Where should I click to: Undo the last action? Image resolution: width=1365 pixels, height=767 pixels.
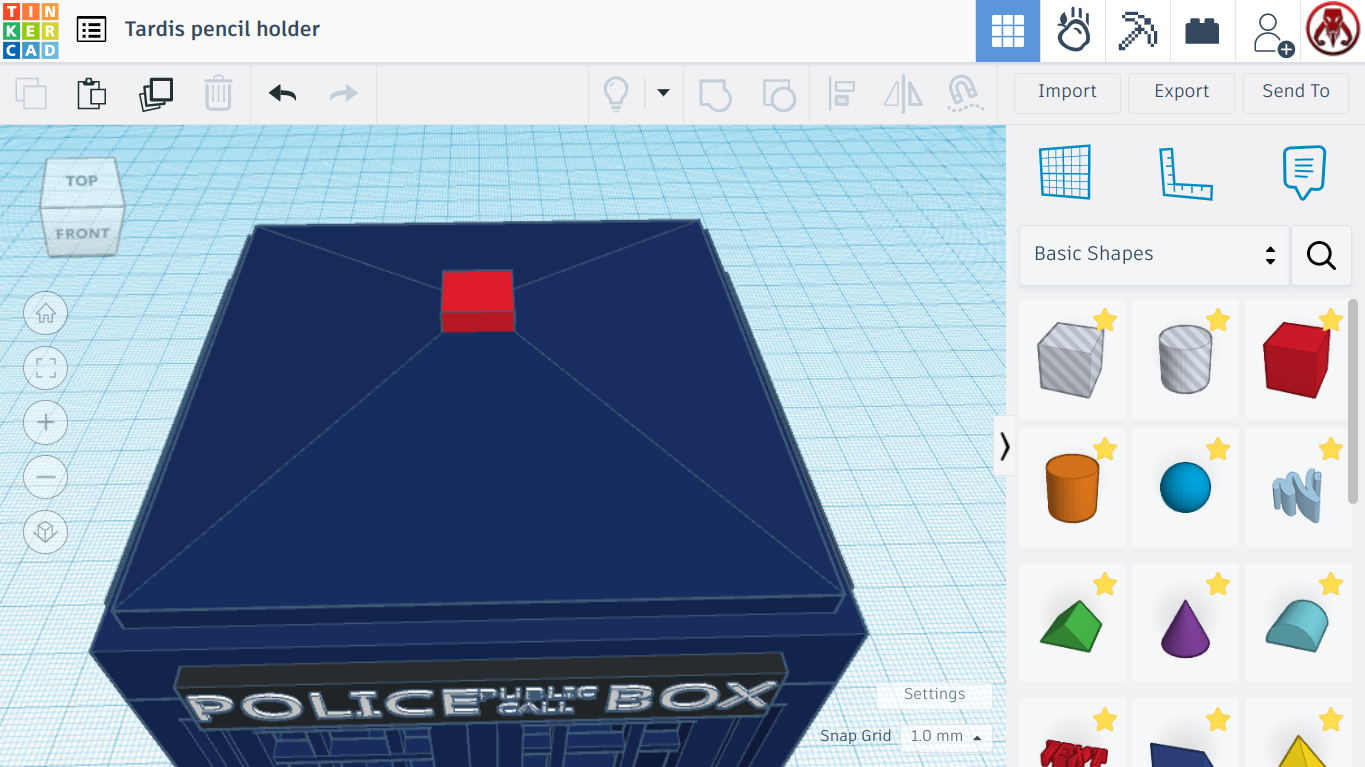point(283,94)
